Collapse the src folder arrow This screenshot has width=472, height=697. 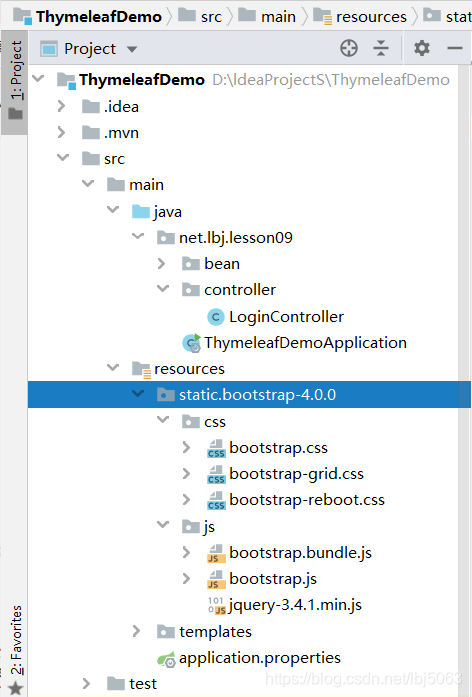(64, 158)
